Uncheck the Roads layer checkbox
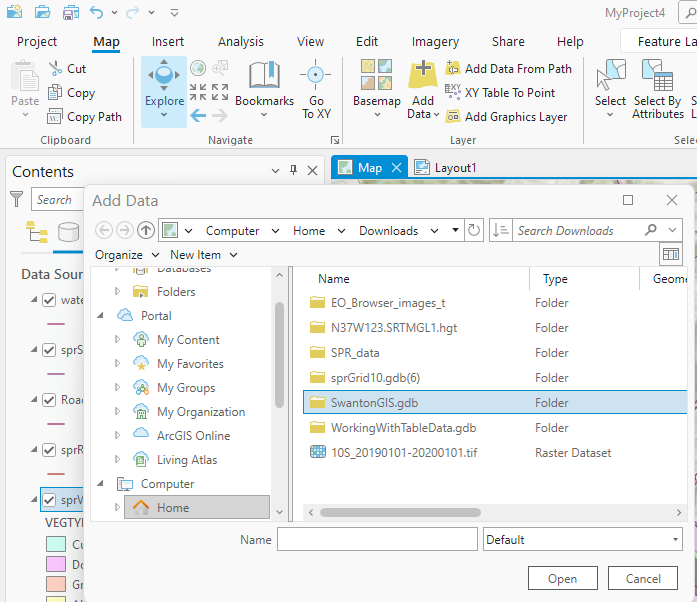697x602 pixels. click(x=49, y=399)
